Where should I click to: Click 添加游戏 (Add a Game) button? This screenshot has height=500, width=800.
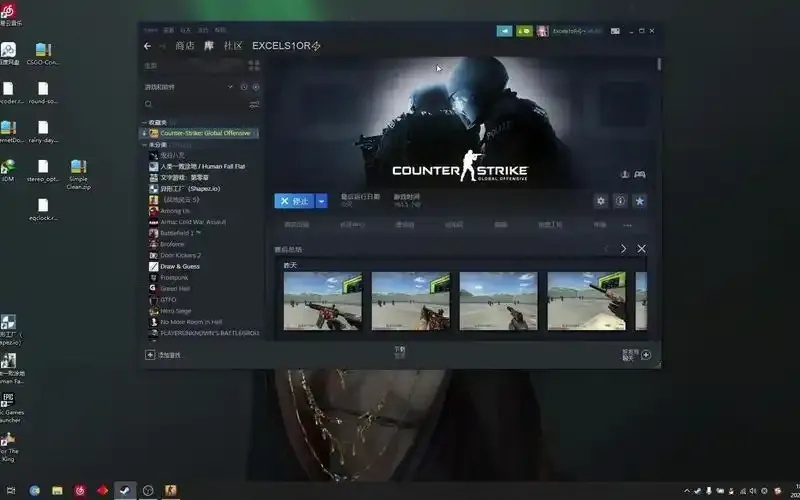(163, 355)
